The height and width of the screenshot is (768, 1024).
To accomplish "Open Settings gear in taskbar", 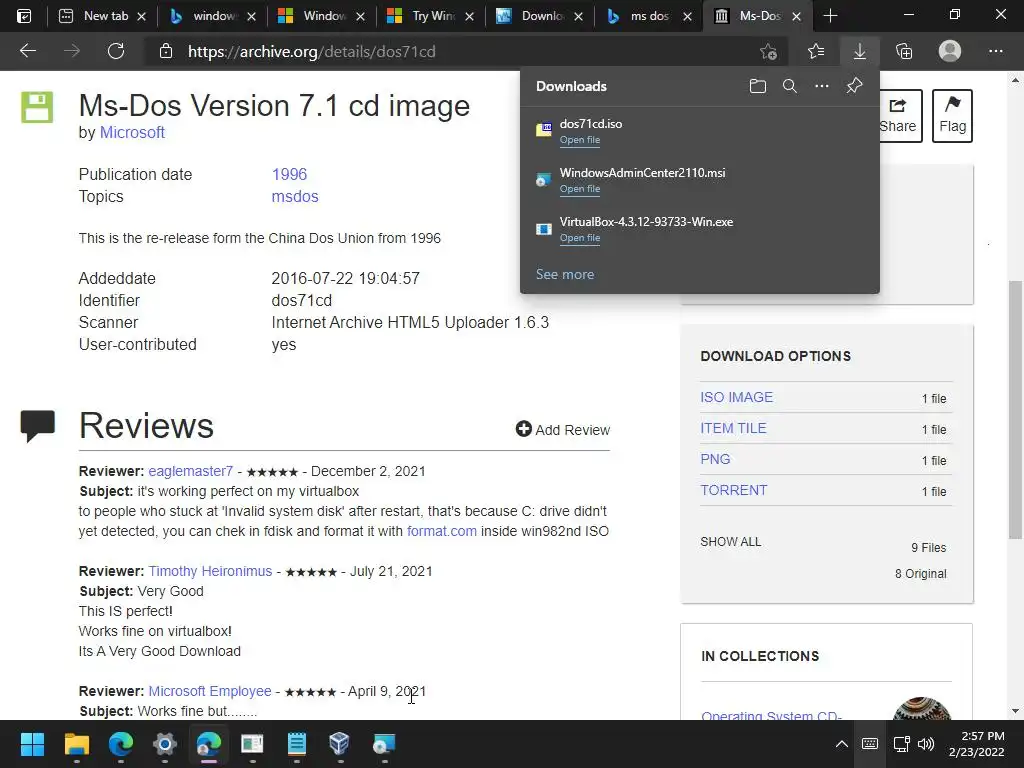I will [165, 744].
